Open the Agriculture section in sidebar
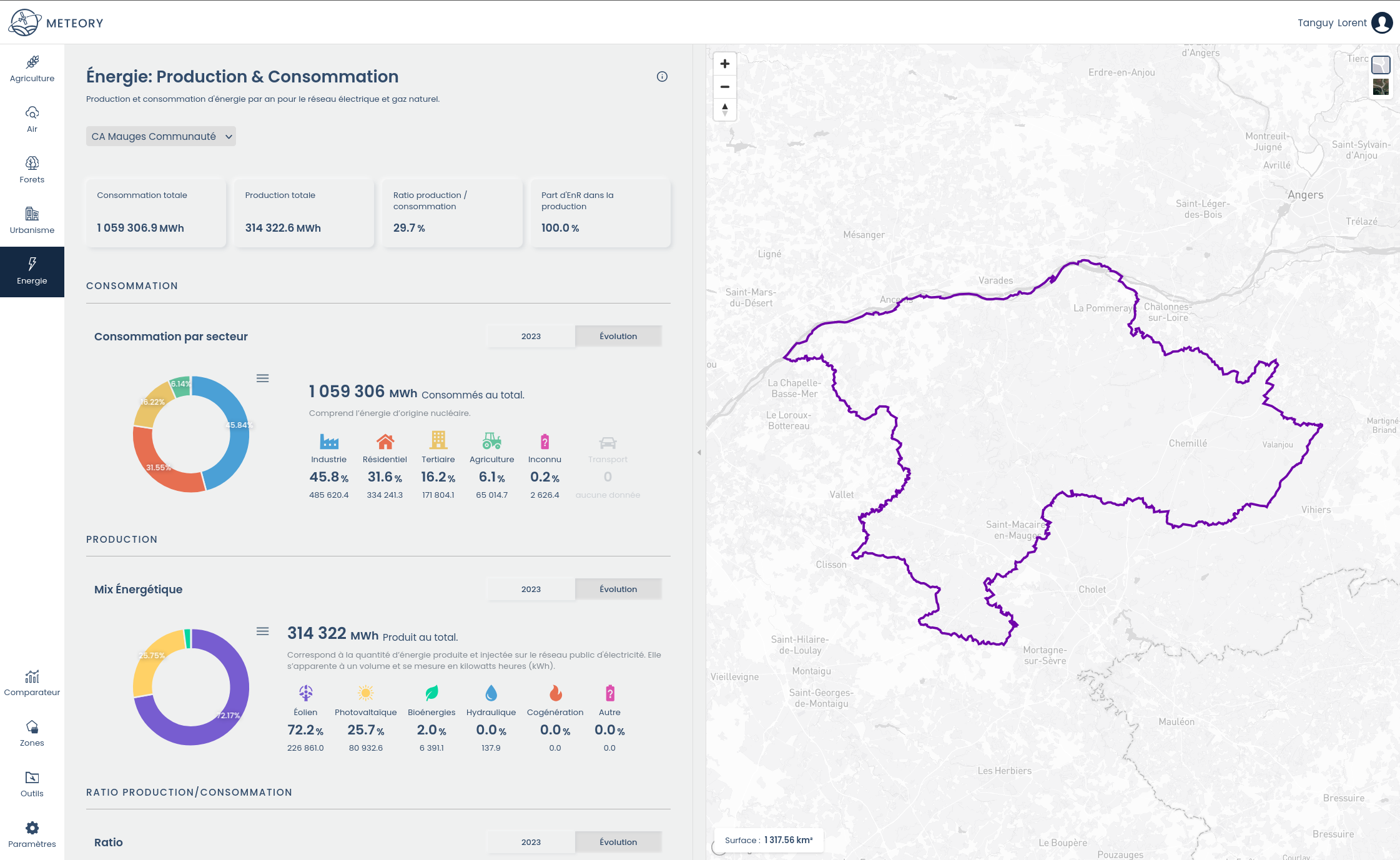The width and height of the screenshot is (1400, 860). tap(32, 69)
